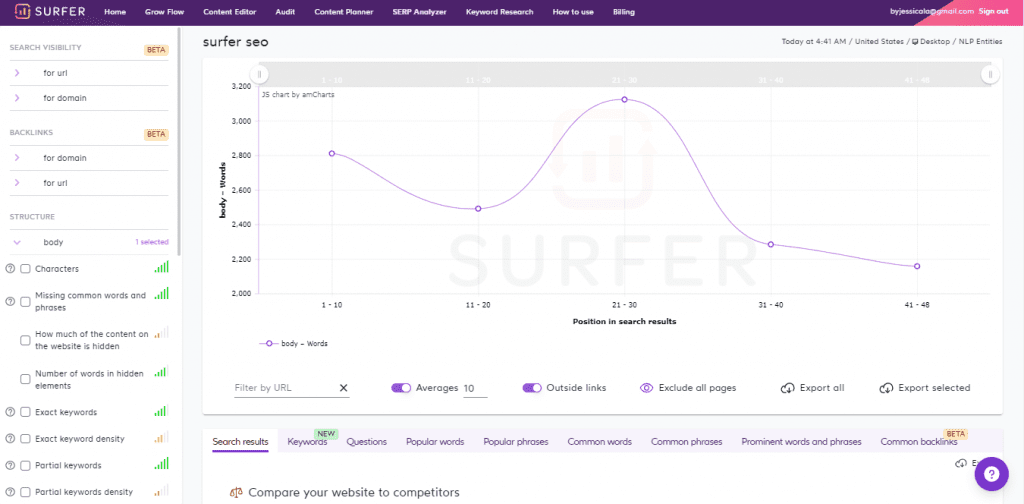Clear the Filter by URL field with X
The height and width of the screenshot is (504, 1024).
[344, 388]
